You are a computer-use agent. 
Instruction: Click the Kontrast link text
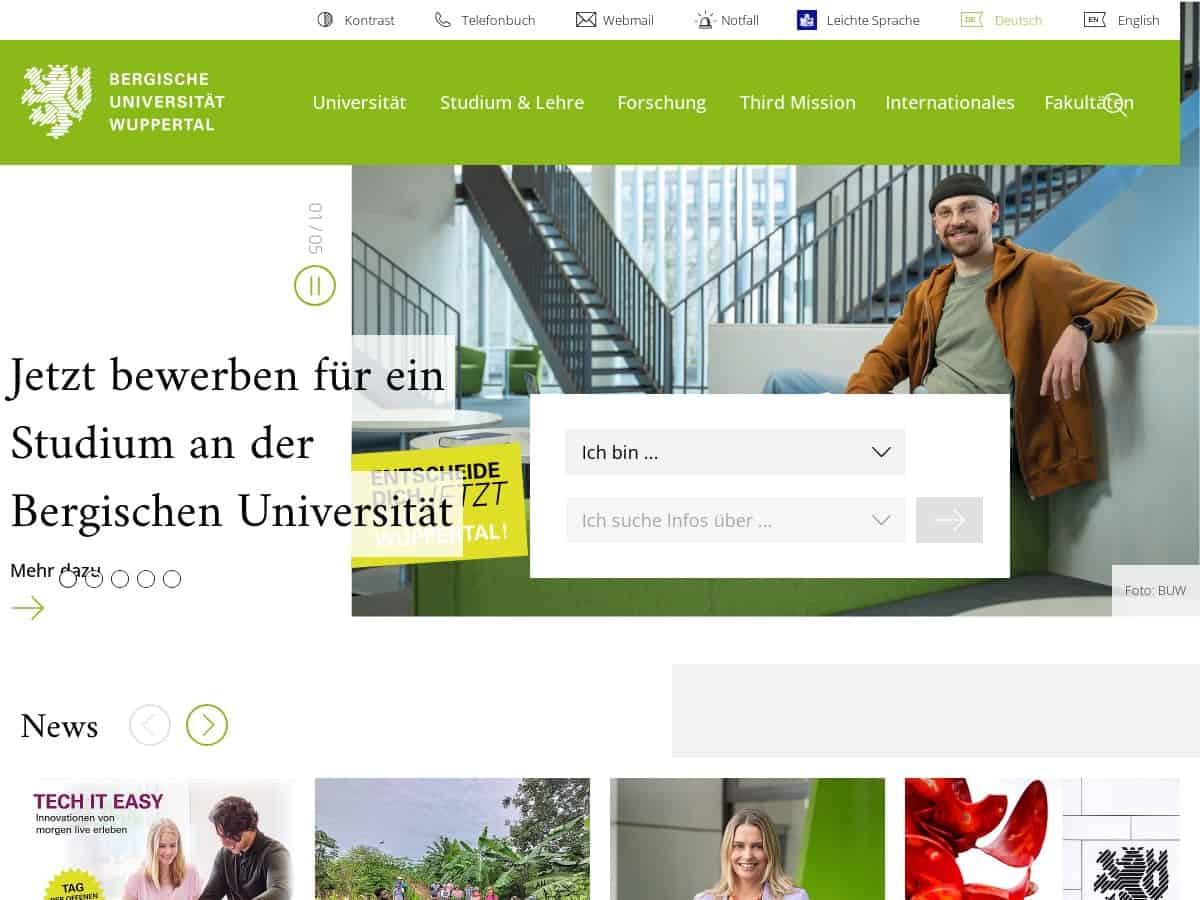369,20
